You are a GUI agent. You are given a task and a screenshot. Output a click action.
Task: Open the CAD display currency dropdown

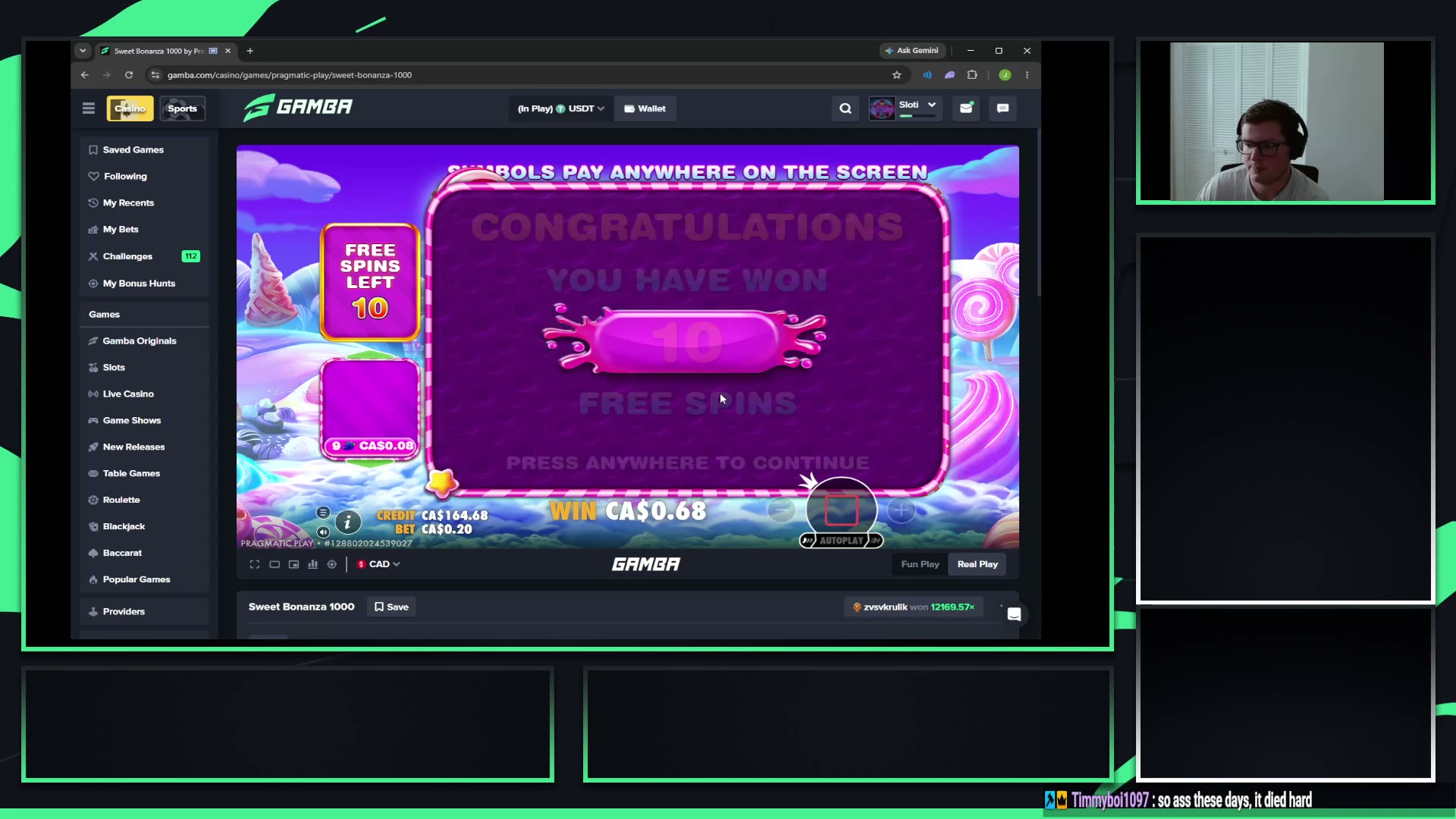(378, 564)
